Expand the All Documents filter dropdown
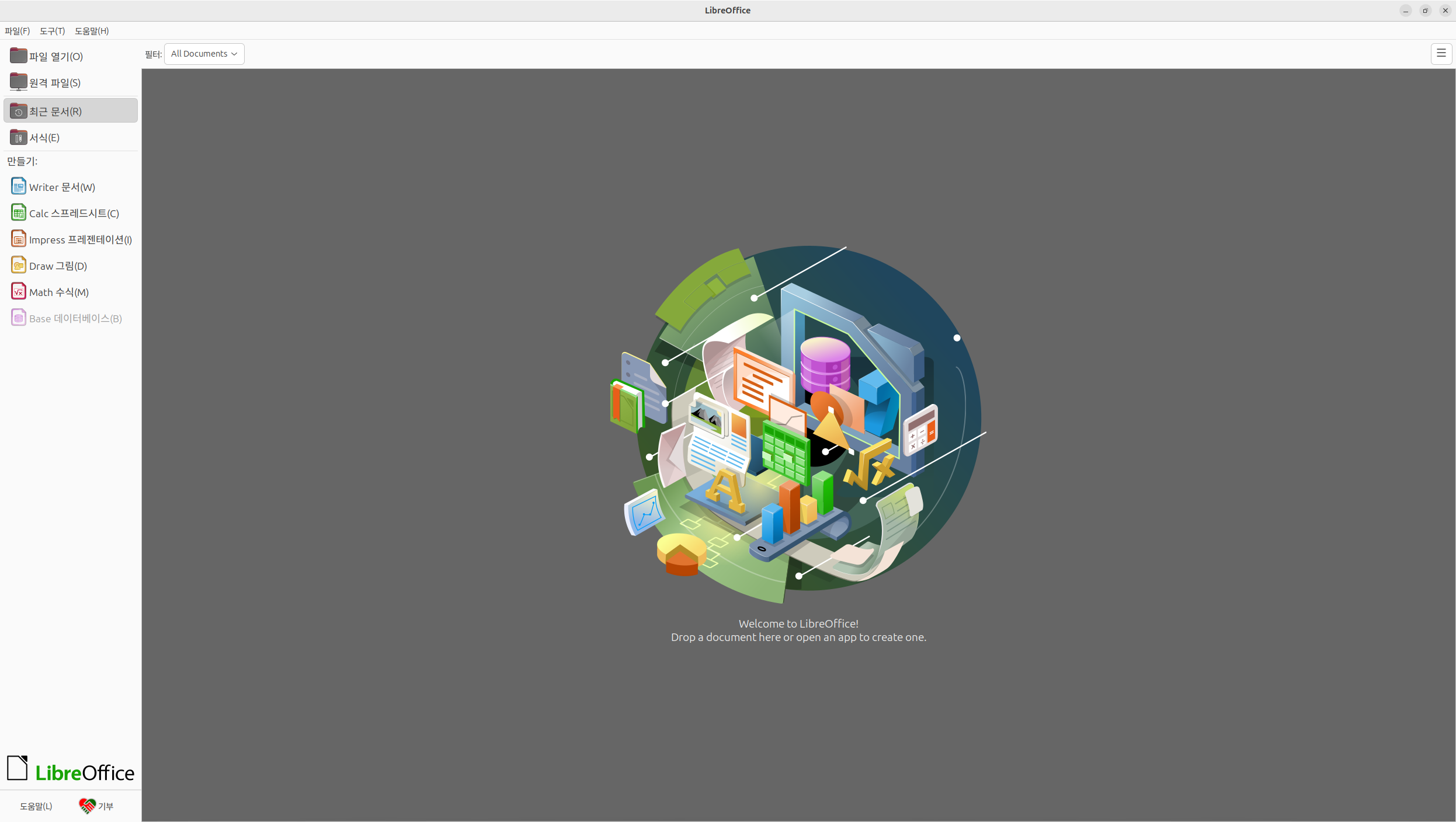 pyautogui.click(x=204, y=54)
